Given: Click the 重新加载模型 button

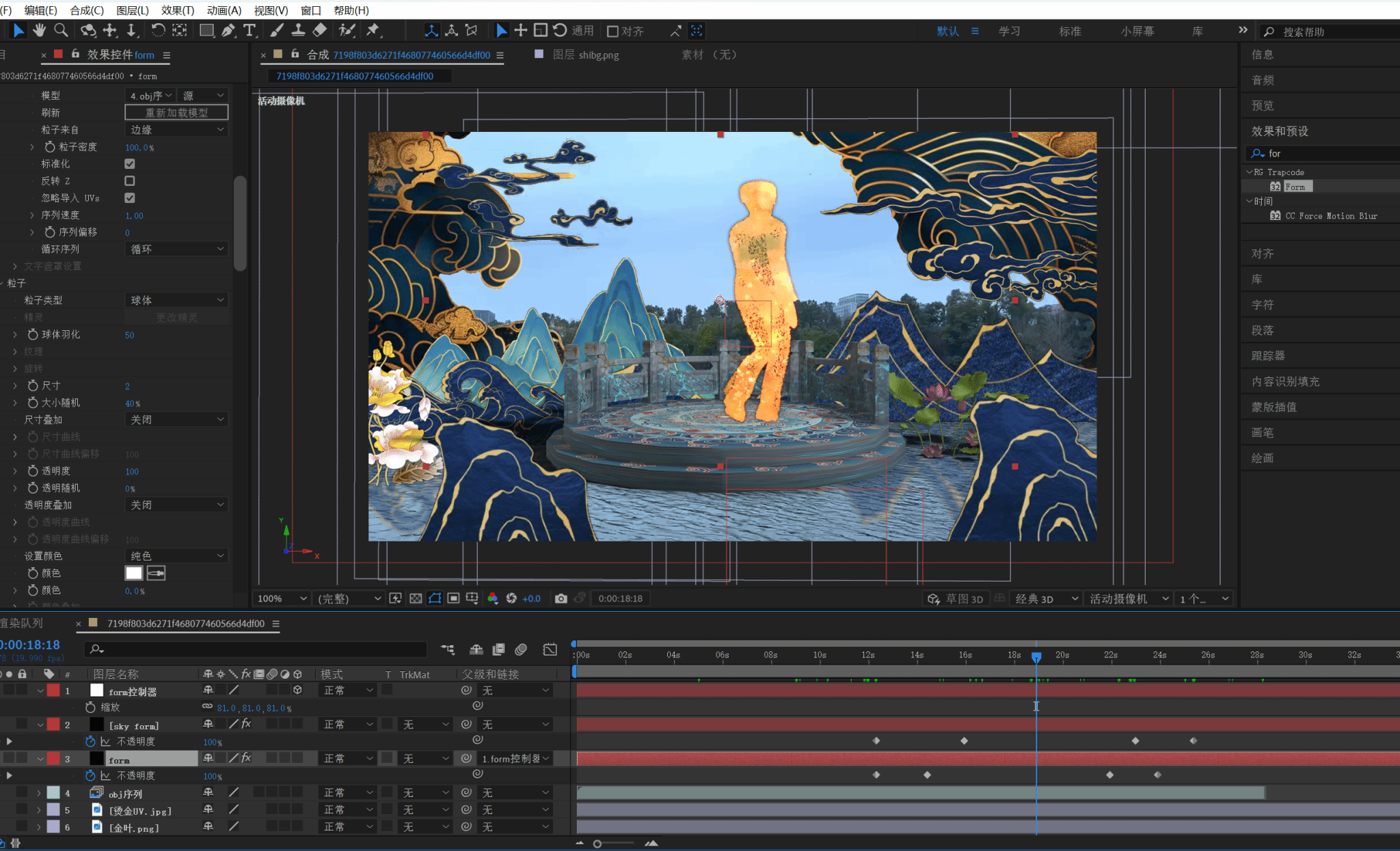Looking at the screenshot, I should click(x=176, y=113).
